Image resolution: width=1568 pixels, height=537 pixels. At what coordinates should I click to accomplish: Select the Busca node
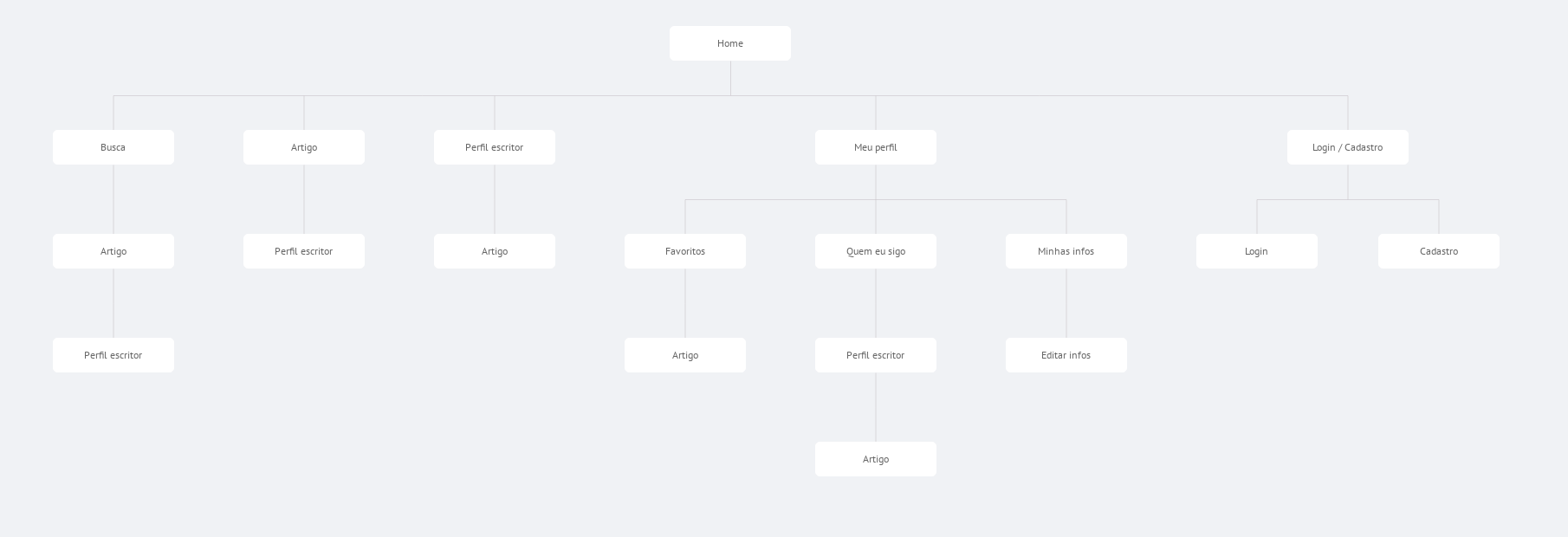[113, 147]
